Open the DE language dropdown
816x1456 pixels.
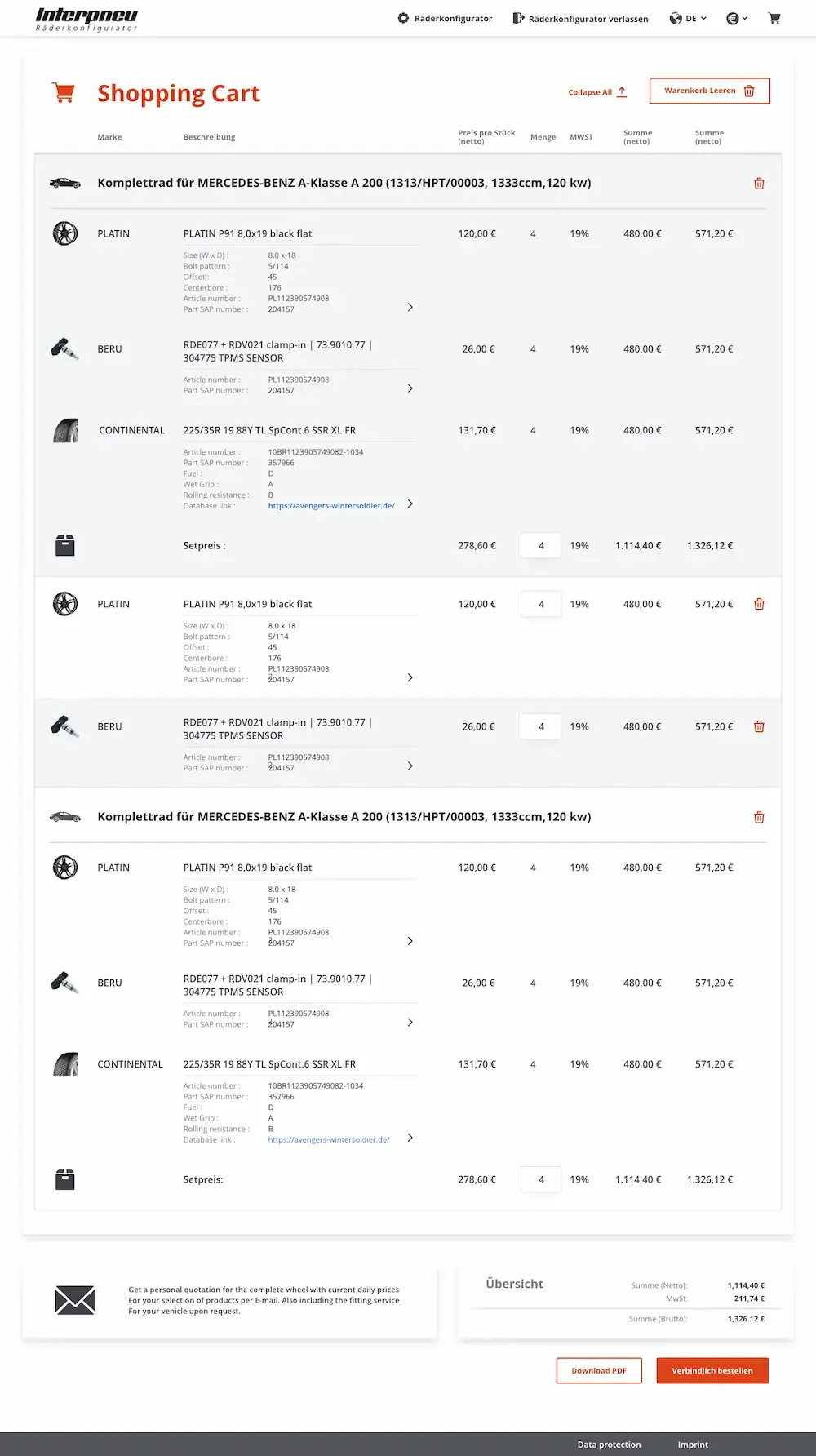tap(688, 18)
